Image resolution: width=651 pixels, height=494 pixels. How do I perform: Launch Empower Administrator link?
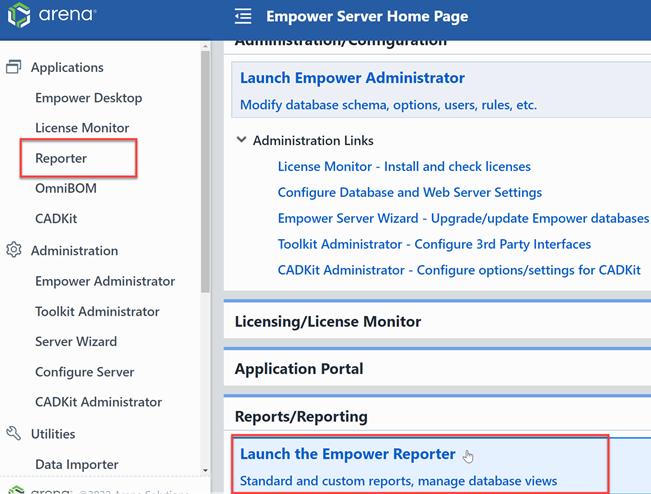(352, 78)
